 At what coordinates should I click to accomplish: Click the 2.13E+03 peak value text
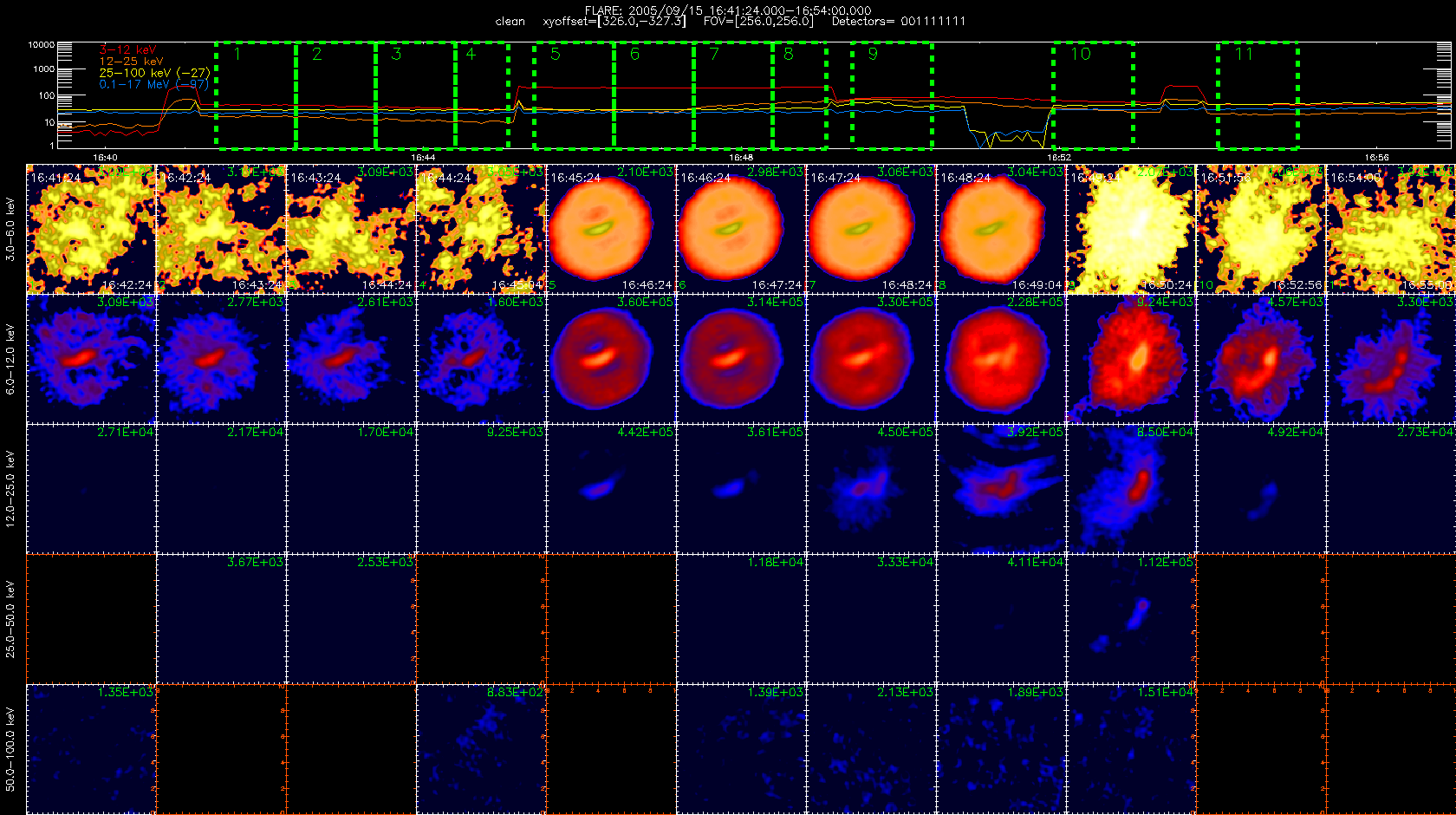click(906, 692)
